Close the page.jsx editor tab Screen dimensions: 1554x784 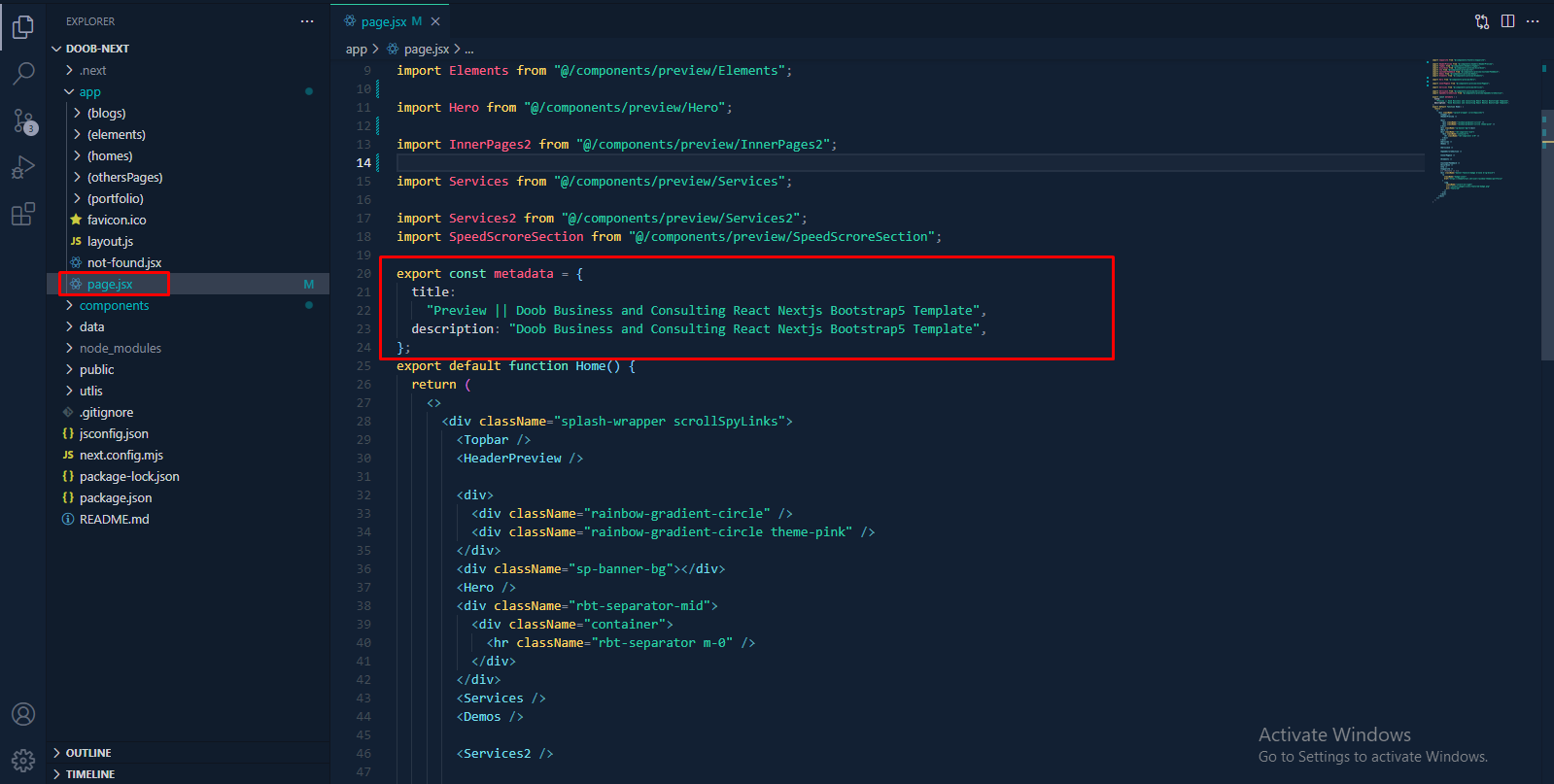435,21
